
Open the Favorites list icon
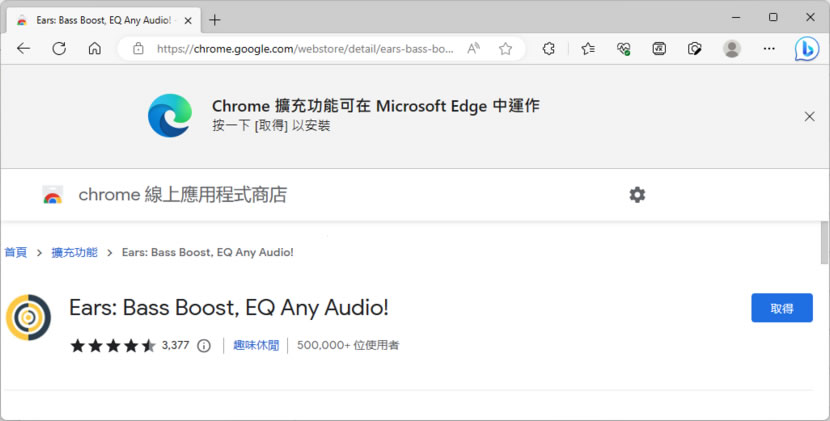coord(588,49)
